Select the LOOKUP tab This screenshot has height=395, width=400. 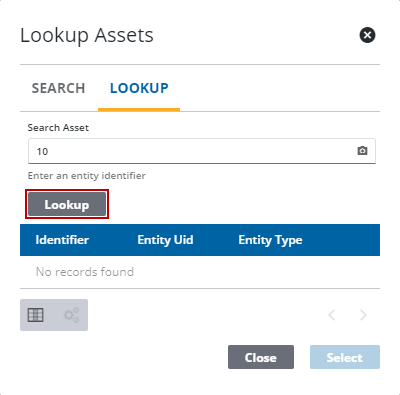pos(139,88)
